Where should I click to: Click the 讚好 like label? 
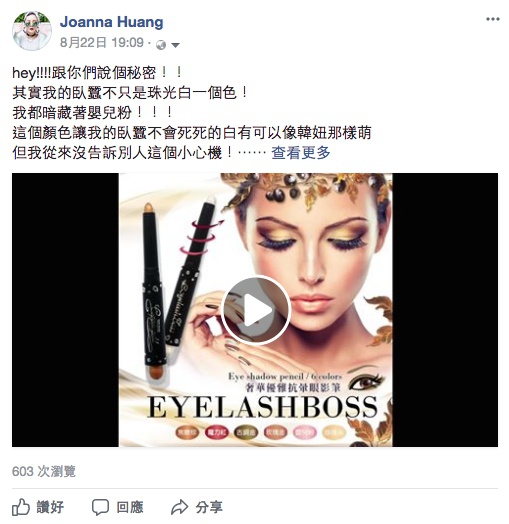[50, 507]
